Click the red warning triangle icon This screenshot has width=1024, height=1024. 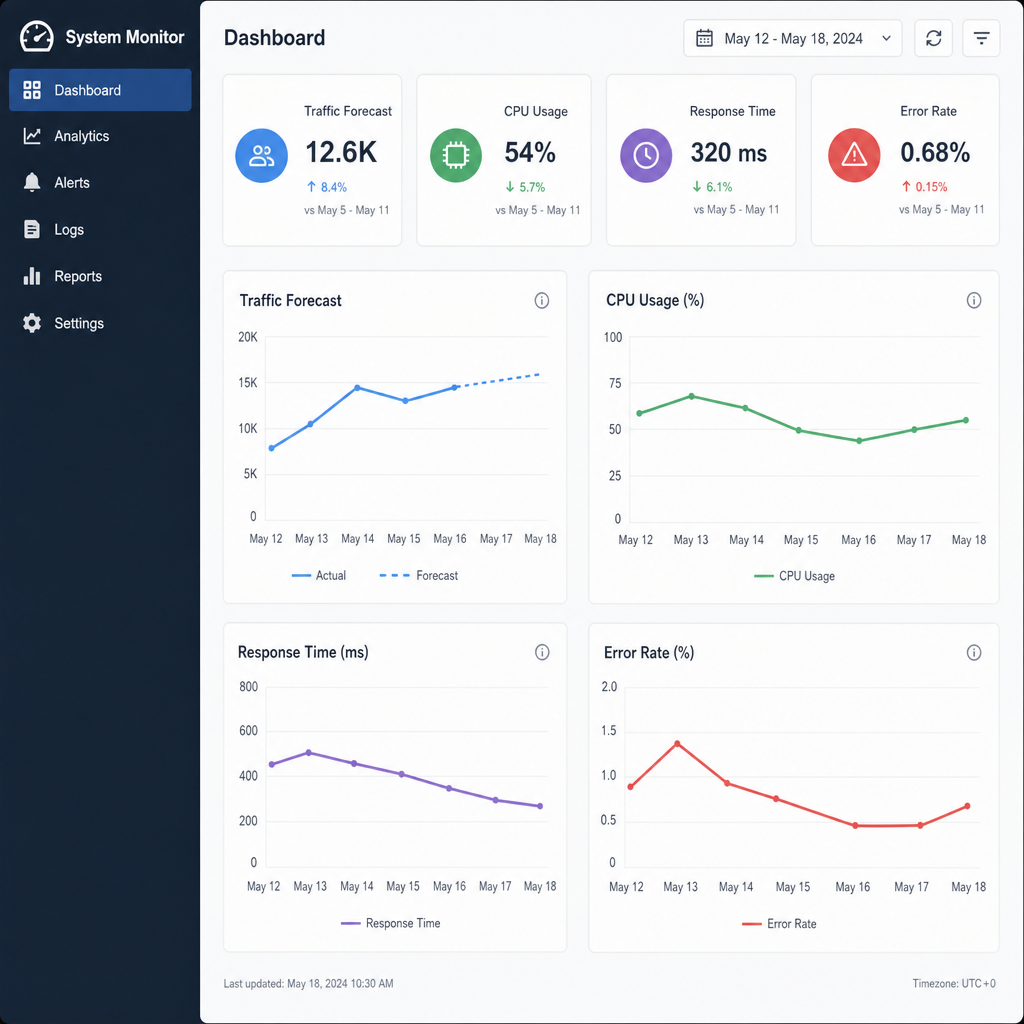(854, 155)
